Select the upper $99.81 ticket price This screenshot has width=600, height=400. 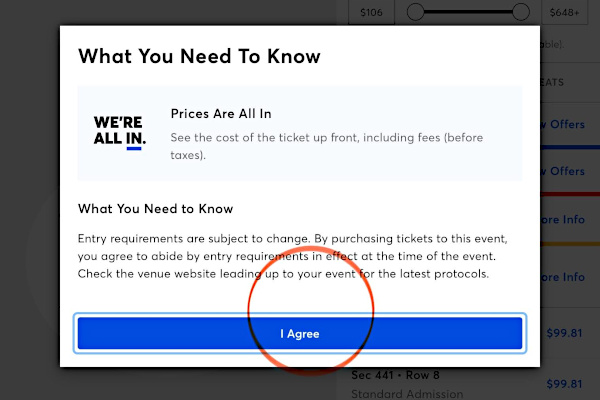point(564,333)
